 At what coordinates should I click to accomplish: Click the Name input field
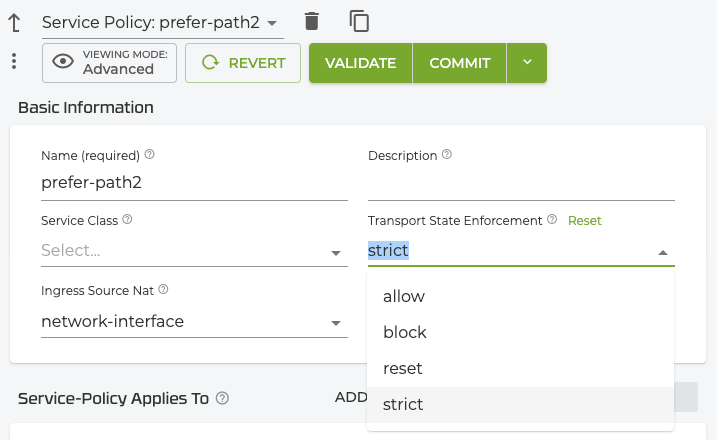tap(194, 183)
